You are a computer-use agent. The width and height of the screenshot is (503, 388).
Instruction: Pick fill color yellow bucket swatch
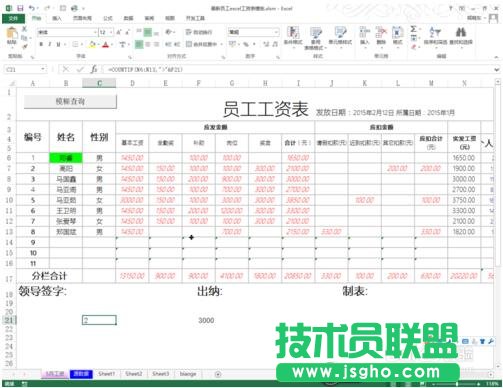(92, 44)
